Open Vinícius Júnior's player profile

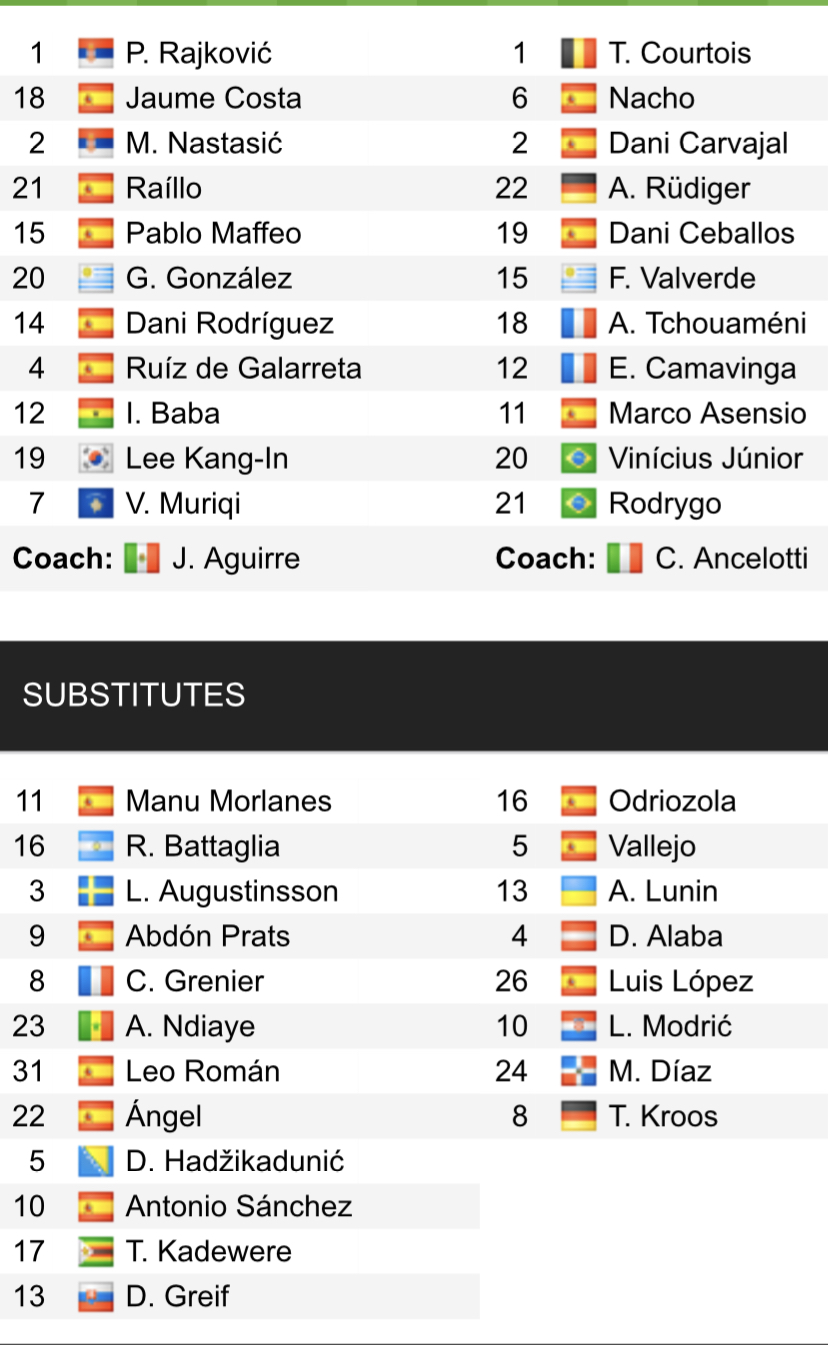click(x=705, y=459)
